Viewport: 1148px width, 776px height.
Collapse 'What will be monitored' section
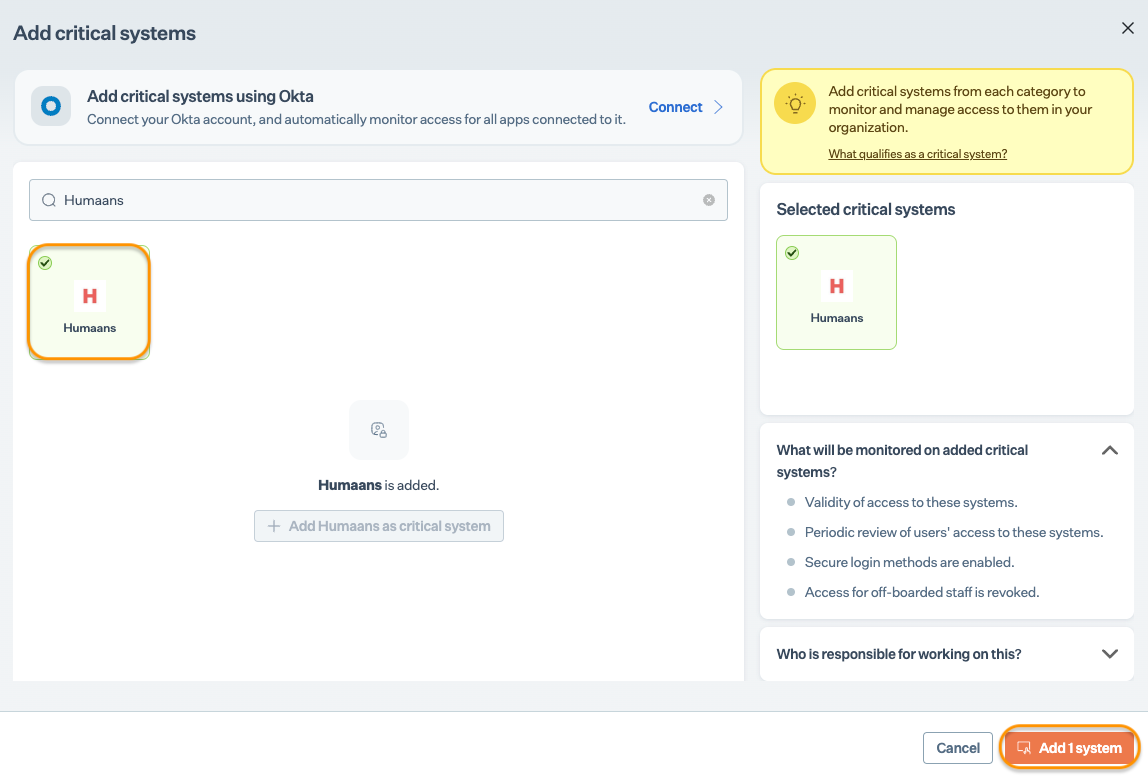pos(1109,450)
